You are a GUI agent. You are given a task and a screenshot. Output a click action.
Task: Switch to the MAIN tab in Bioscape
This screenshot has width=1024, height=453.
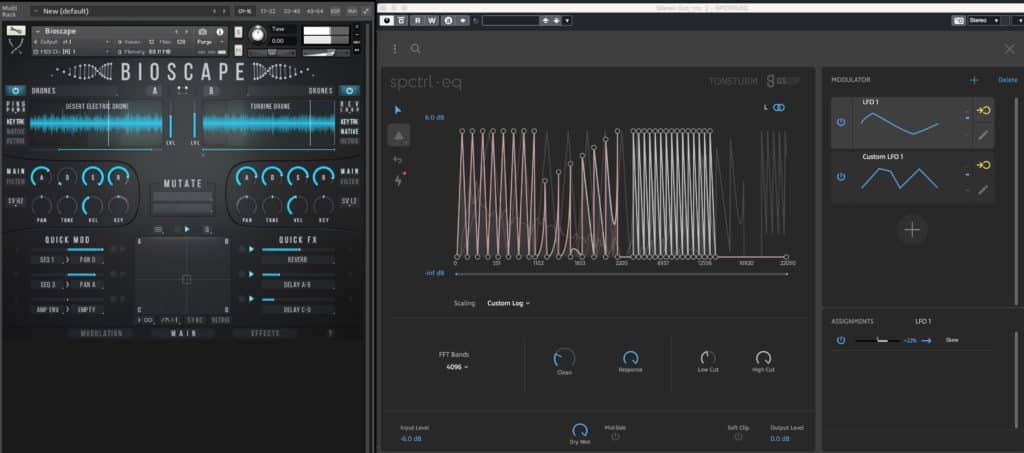tap(184, 334)
